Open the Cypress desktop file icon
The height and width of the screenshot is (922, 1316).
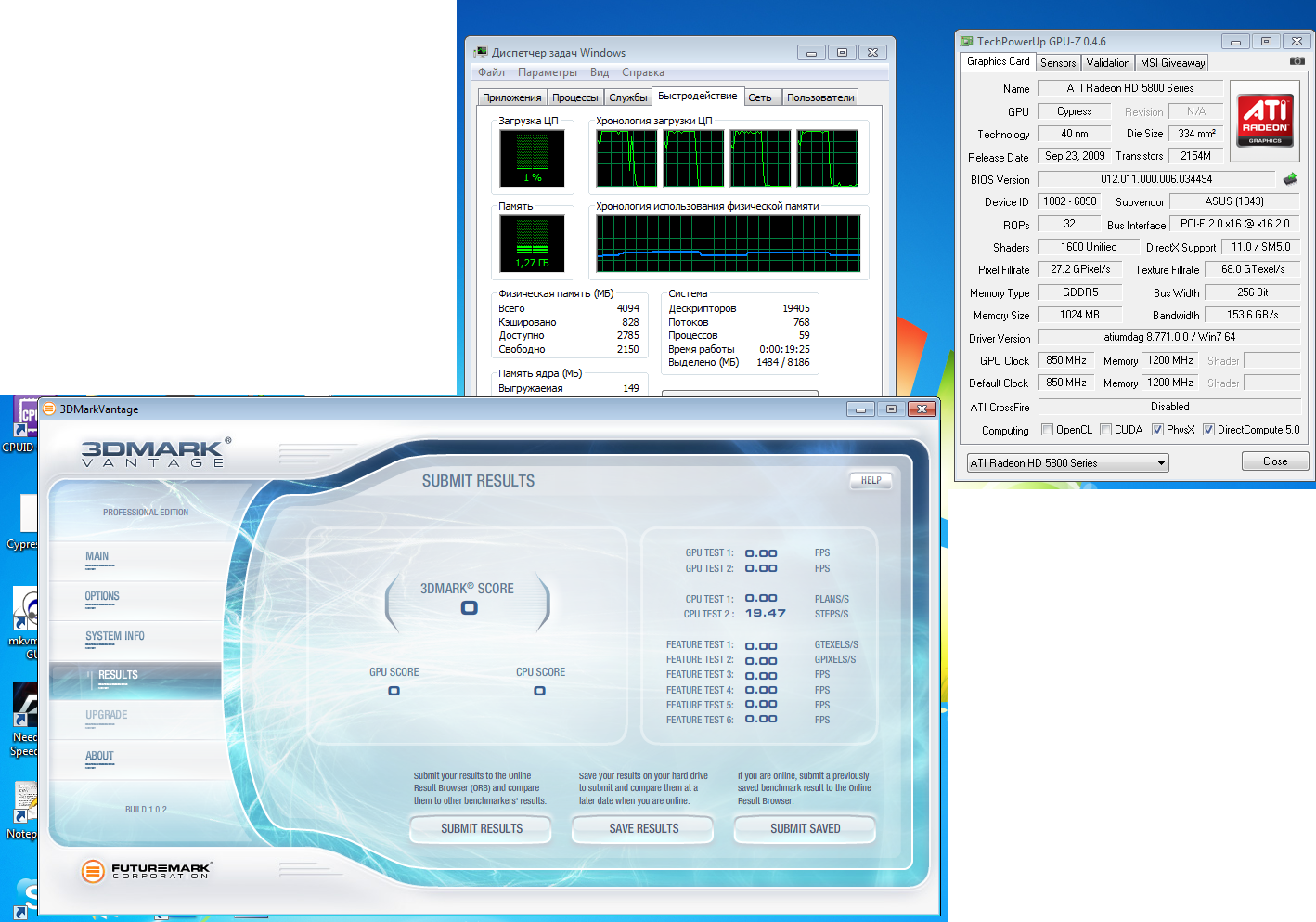(x=24, y=522)
